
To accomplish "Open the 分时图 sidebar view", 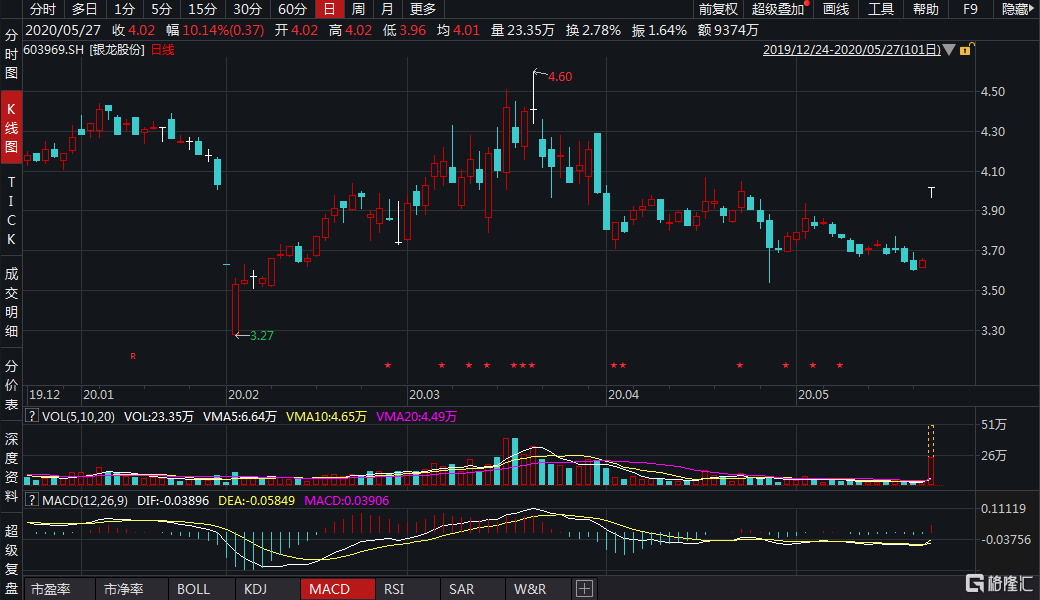I will 11,54.
